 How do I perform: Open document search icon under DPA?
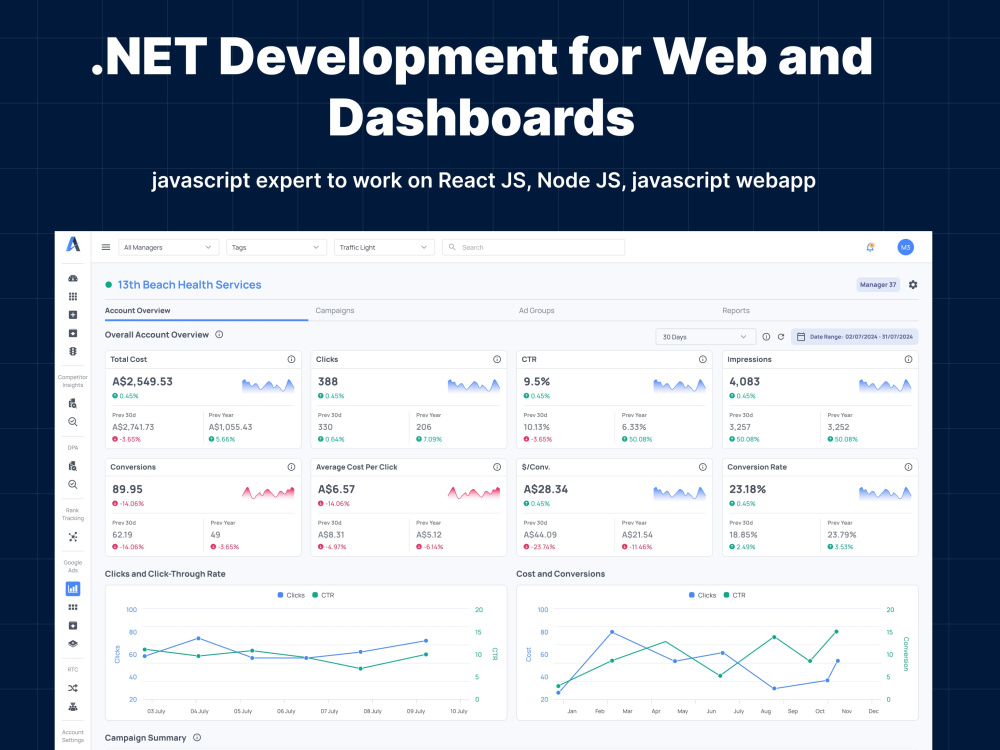(73, 466)
